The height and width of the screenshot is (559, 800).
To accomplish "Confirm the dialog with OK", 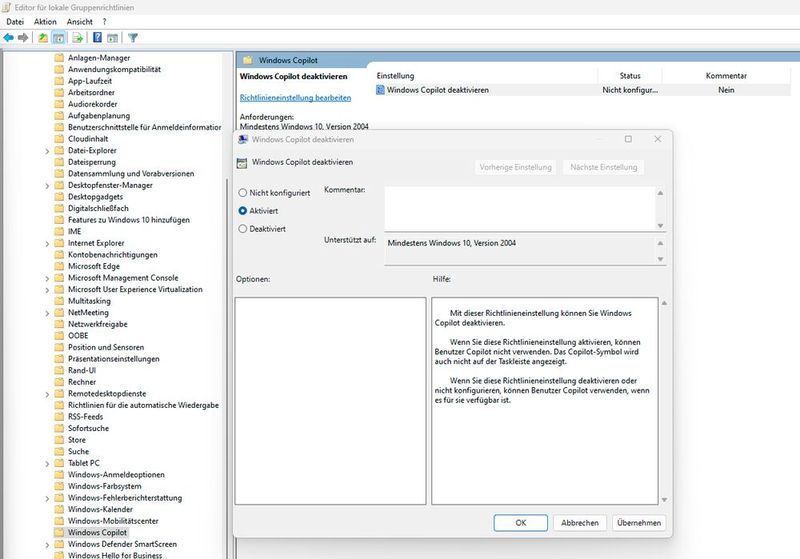I will pos(520,523).
